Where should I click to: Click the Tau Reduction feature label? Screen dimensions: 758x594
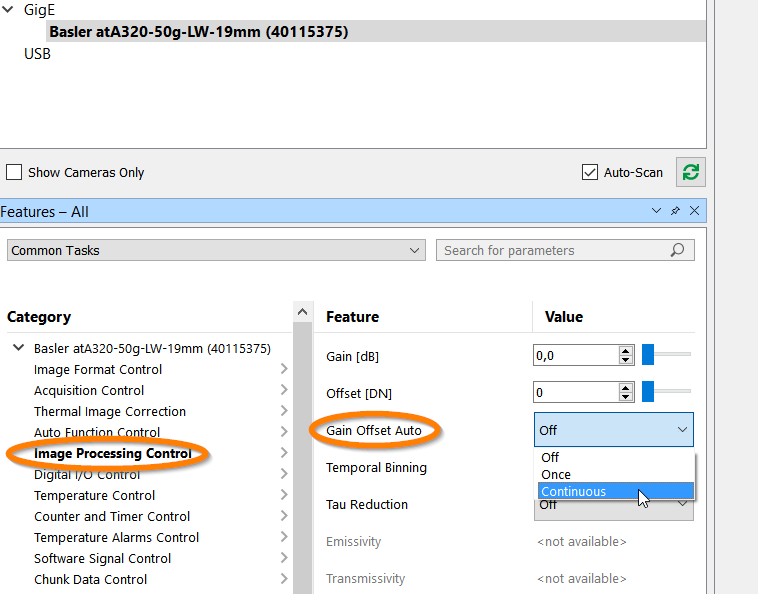pos(366,504)
